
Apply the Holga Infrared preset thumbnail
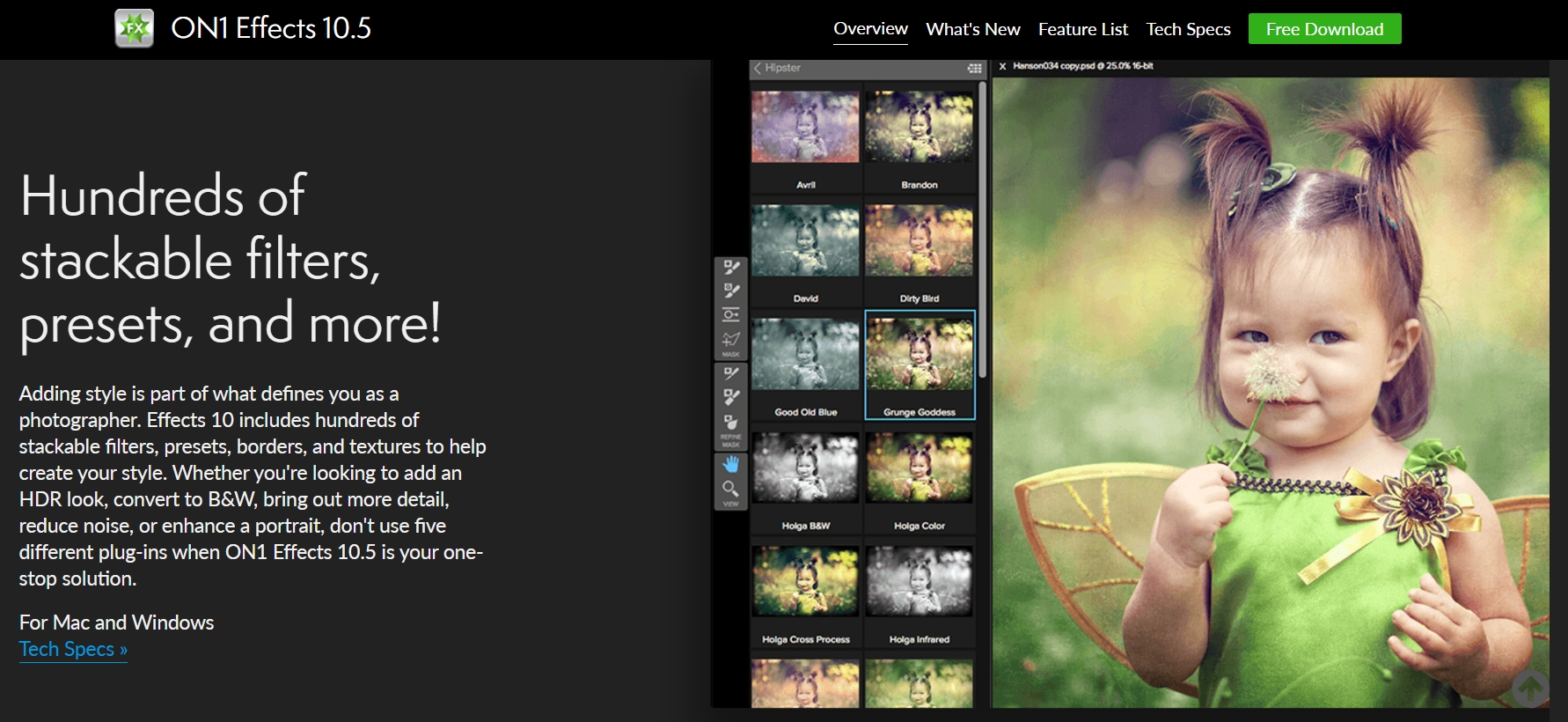(920, 581)
